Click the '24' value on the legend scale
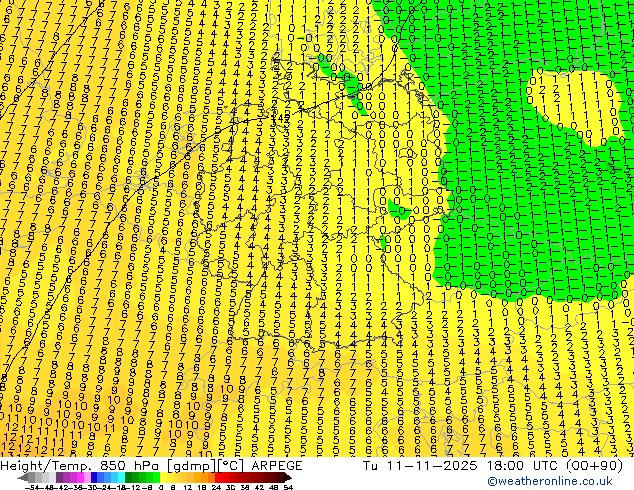 point(216,487)
